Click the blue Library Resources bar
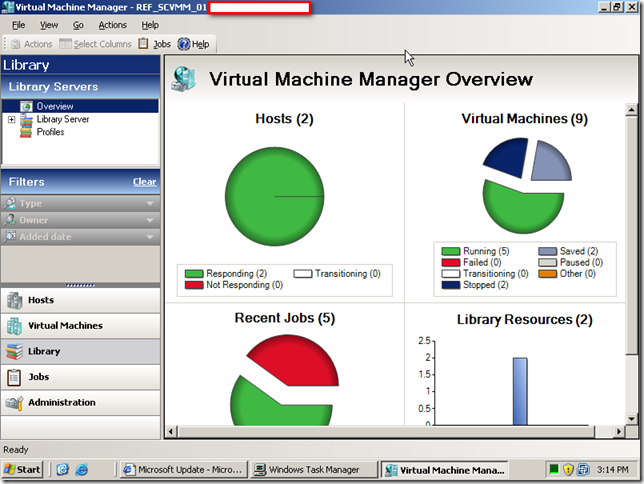The image size is (644, 484). [520, 391]
